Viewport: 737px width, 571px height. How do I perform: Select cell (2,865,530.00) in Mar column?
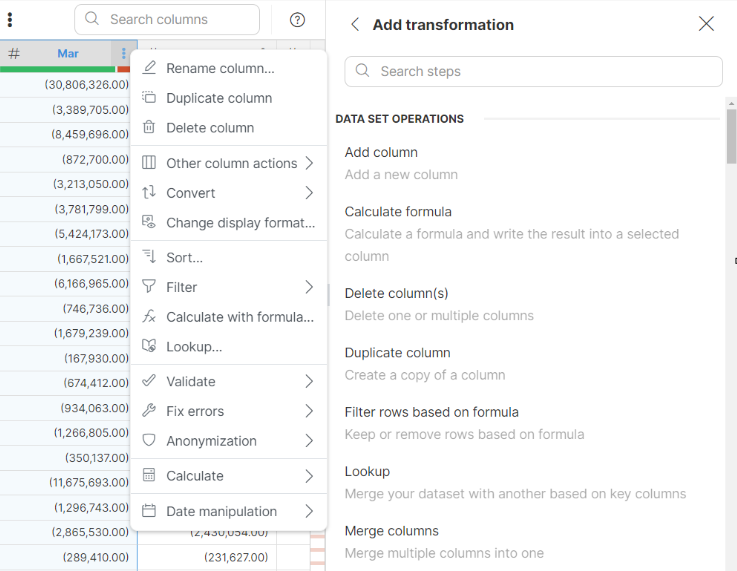point(90,532)
